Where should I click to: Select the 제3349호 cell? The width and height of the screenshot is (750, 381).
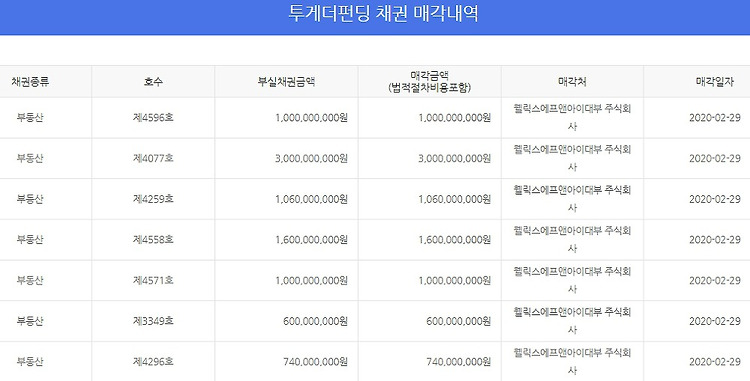153,321
